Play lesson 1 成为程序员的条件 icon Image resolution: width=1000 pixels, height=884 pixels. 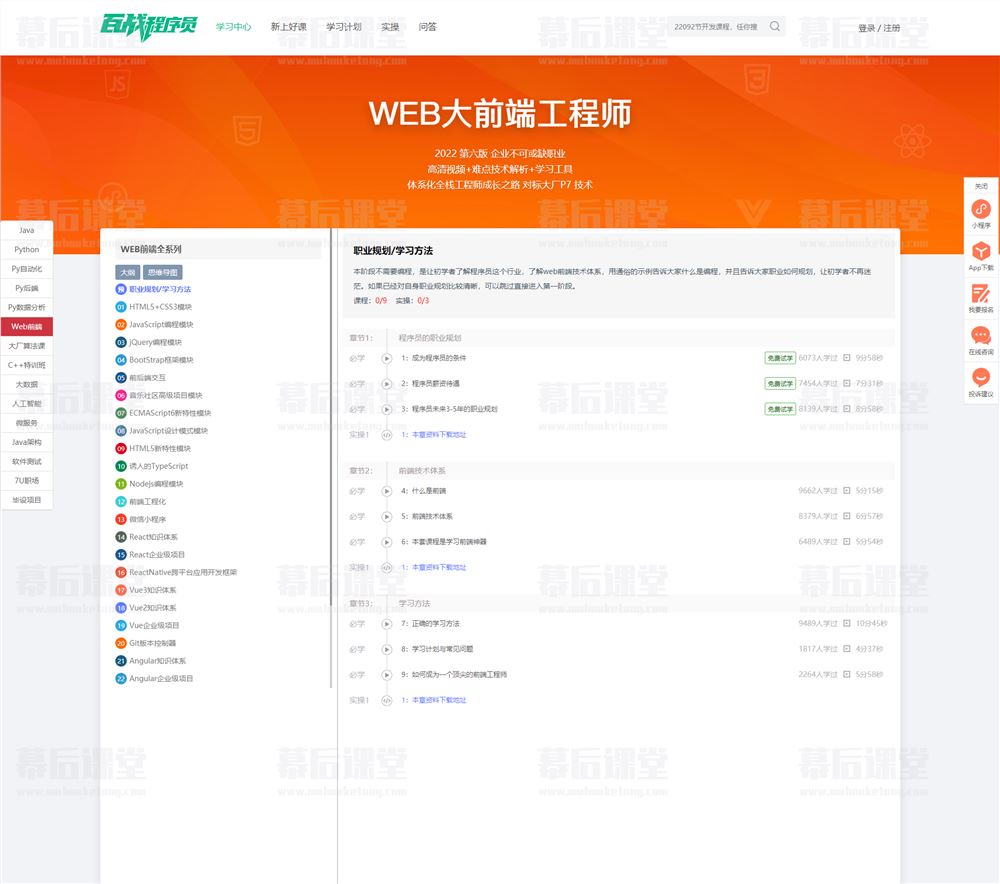386,358
